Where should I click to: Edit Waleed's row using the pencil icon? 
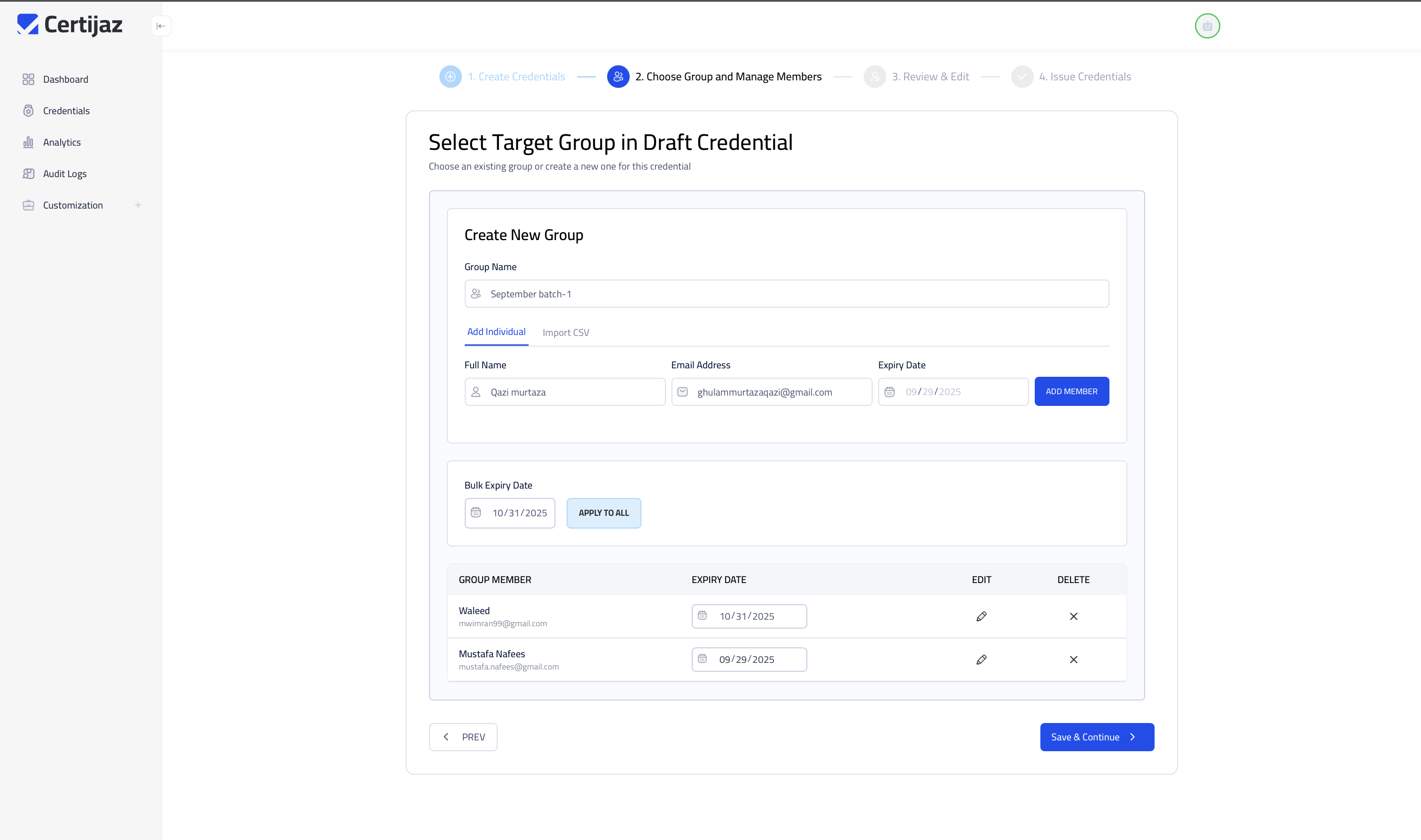pyautogui.click(x=982, y=616)
